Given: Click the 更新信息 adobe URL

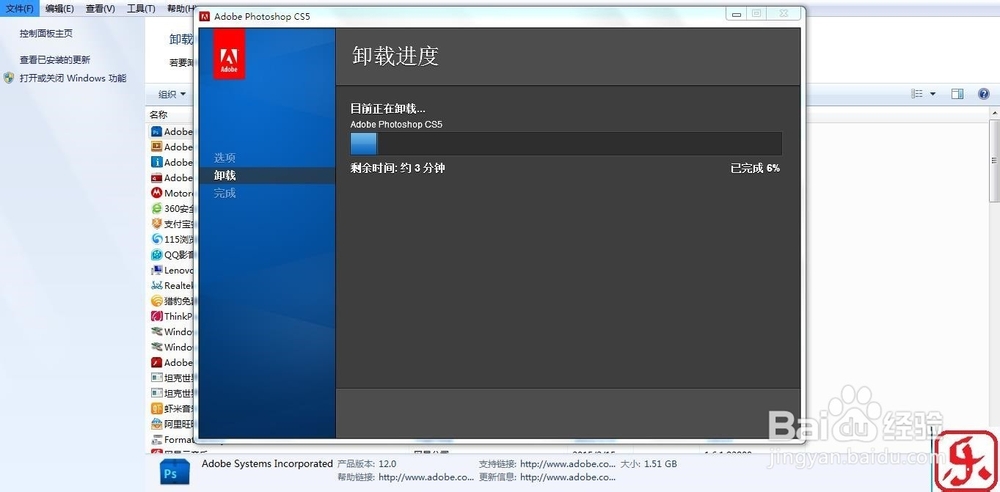Looking at the screenshot, I should [x=568, y=477].
